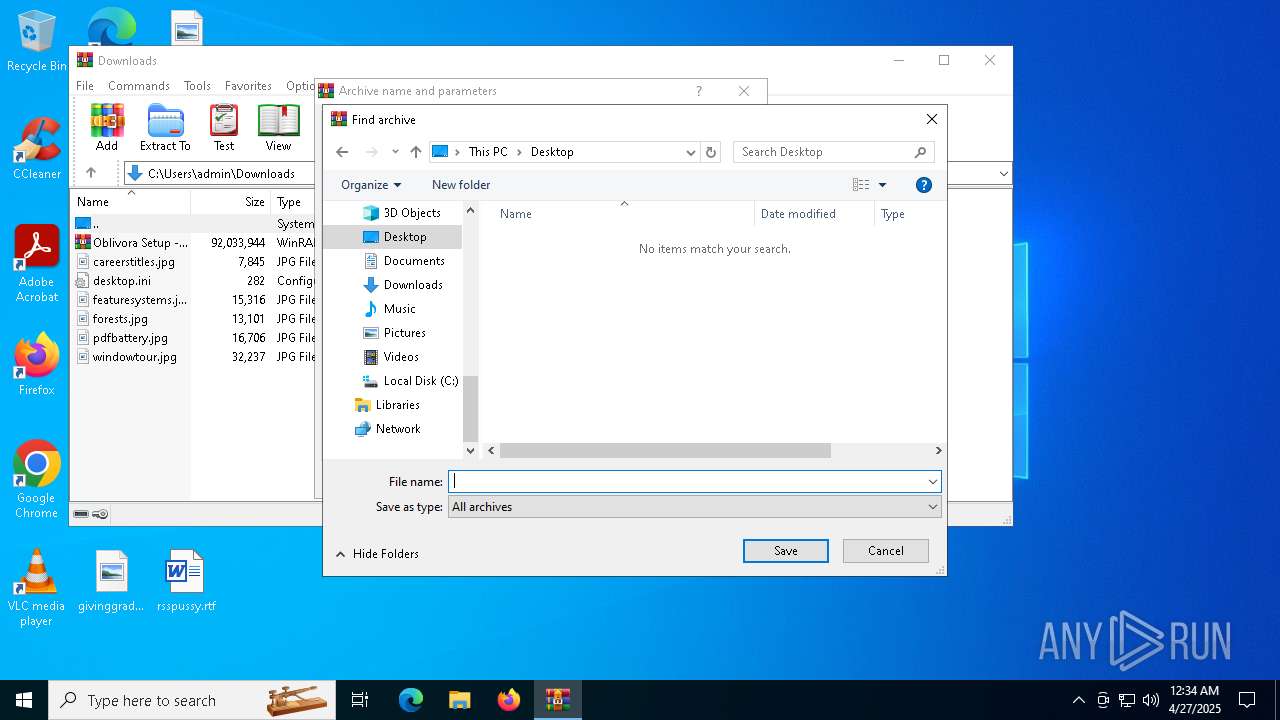Click the New folder button
Screen dimensions: 1280x720
(x=461, y=185)
